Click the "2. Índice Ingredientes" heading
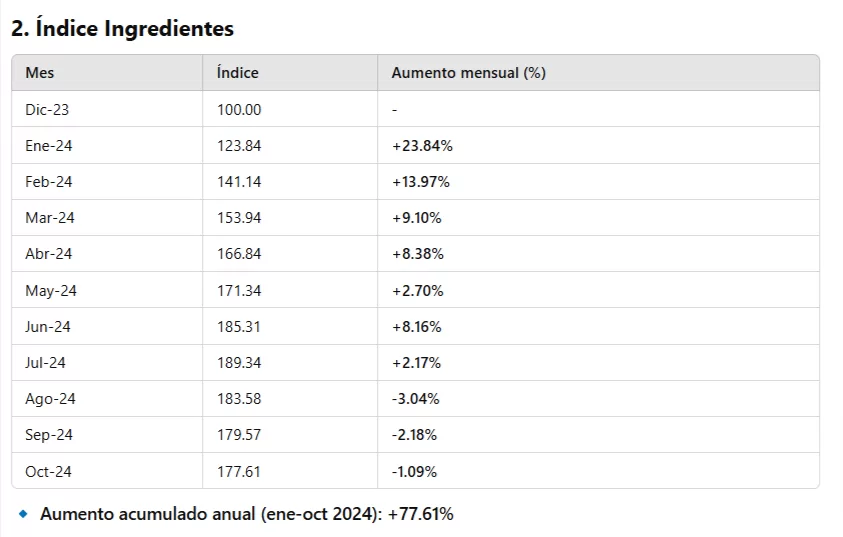The width and height of the screenshot is (843, 537). click(122, 29)
